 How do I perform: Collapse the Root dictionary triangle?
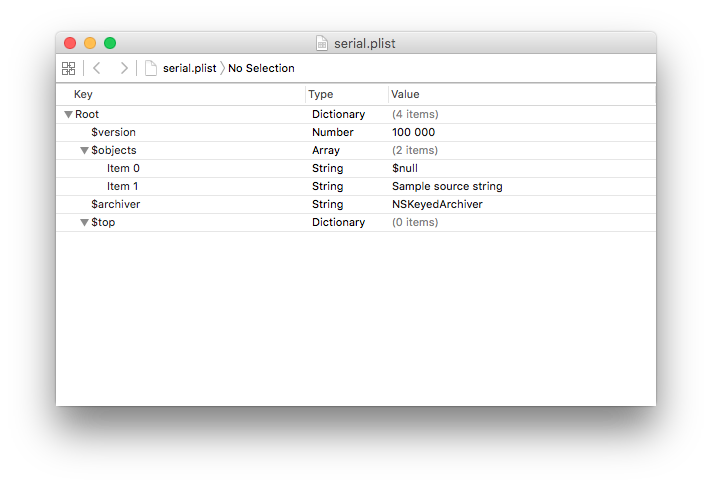click(68, 115)
